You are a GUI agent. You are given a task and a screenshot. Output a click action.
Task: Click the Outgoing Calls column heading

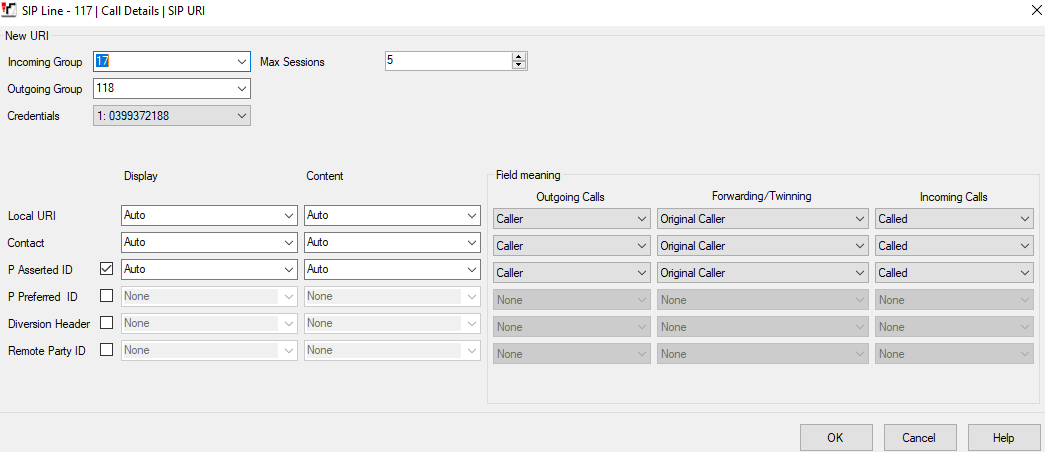point(571,197)
